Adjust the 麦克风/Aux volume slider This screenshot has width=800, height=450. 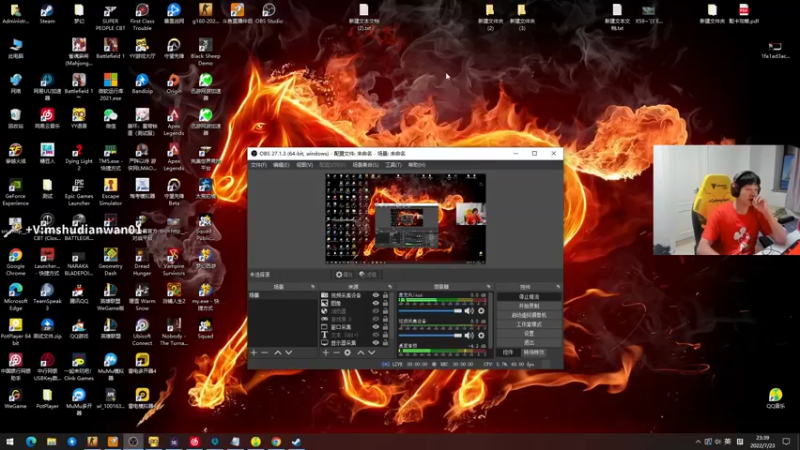coord(430,311)
